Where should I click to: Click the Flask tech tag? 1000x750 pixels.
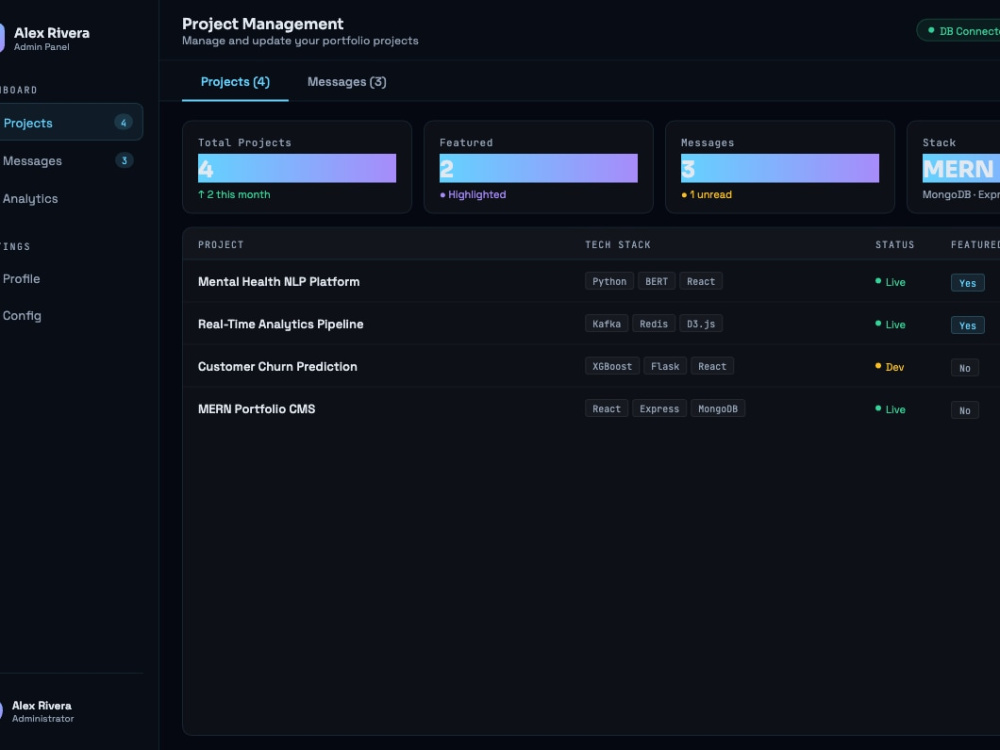point(665,366)
